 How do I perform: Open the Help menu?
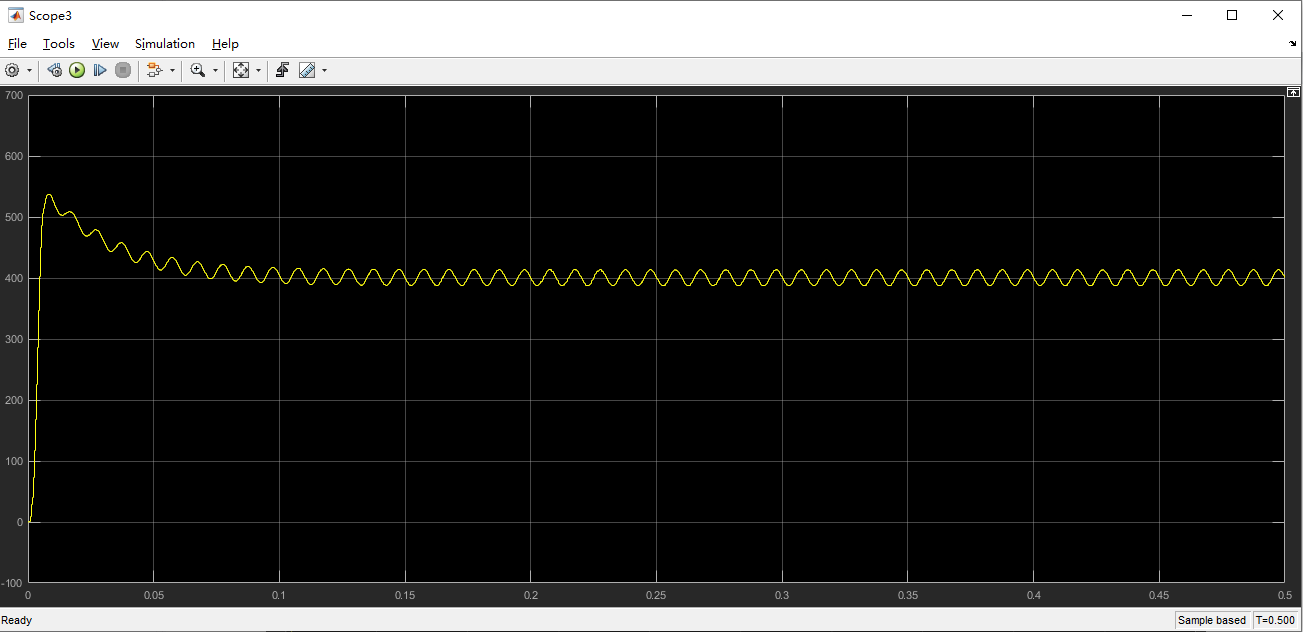pos(225,44)
